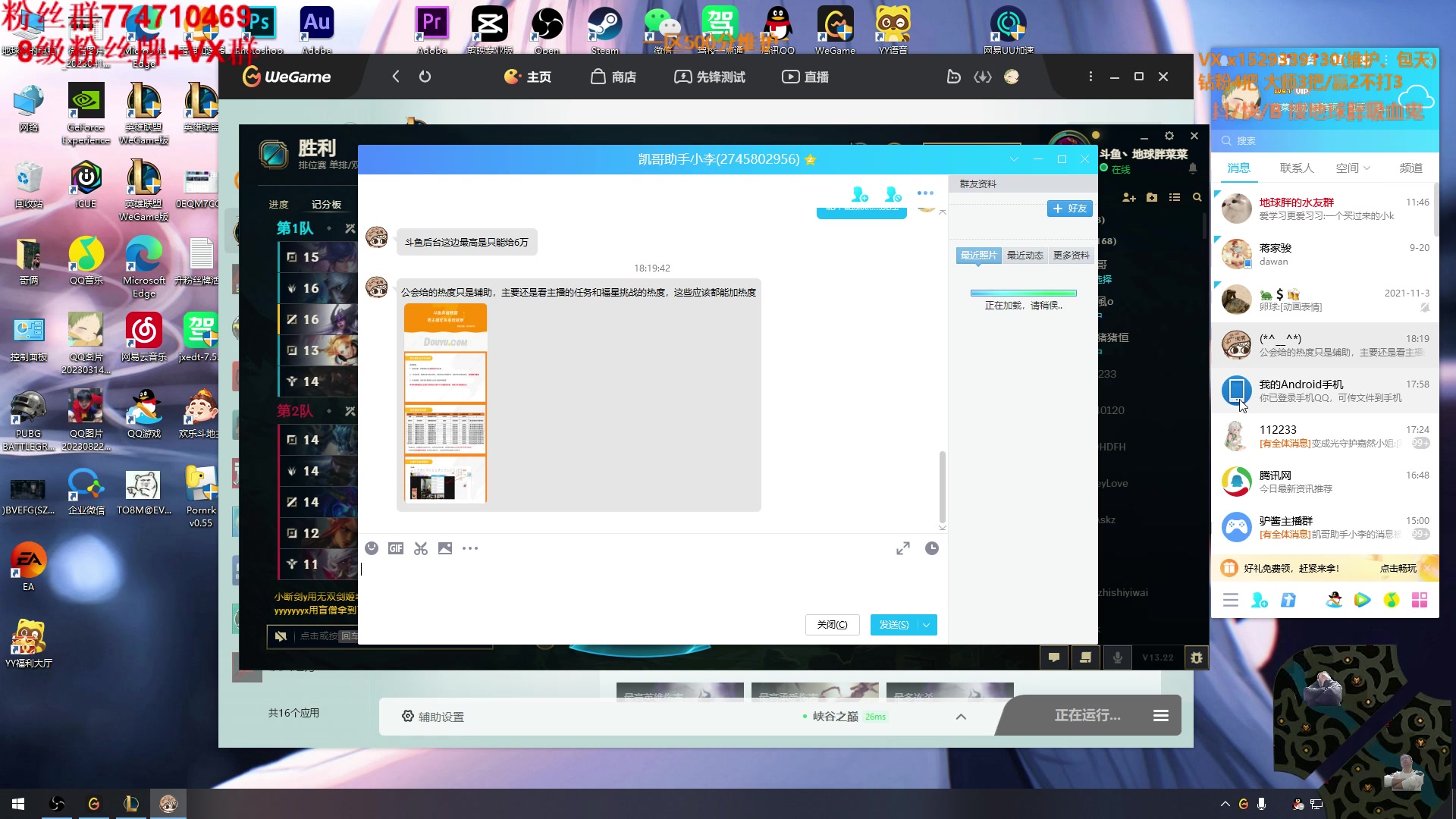
Task: Open the League client chat bubble icon
Action: point(1054,657)
